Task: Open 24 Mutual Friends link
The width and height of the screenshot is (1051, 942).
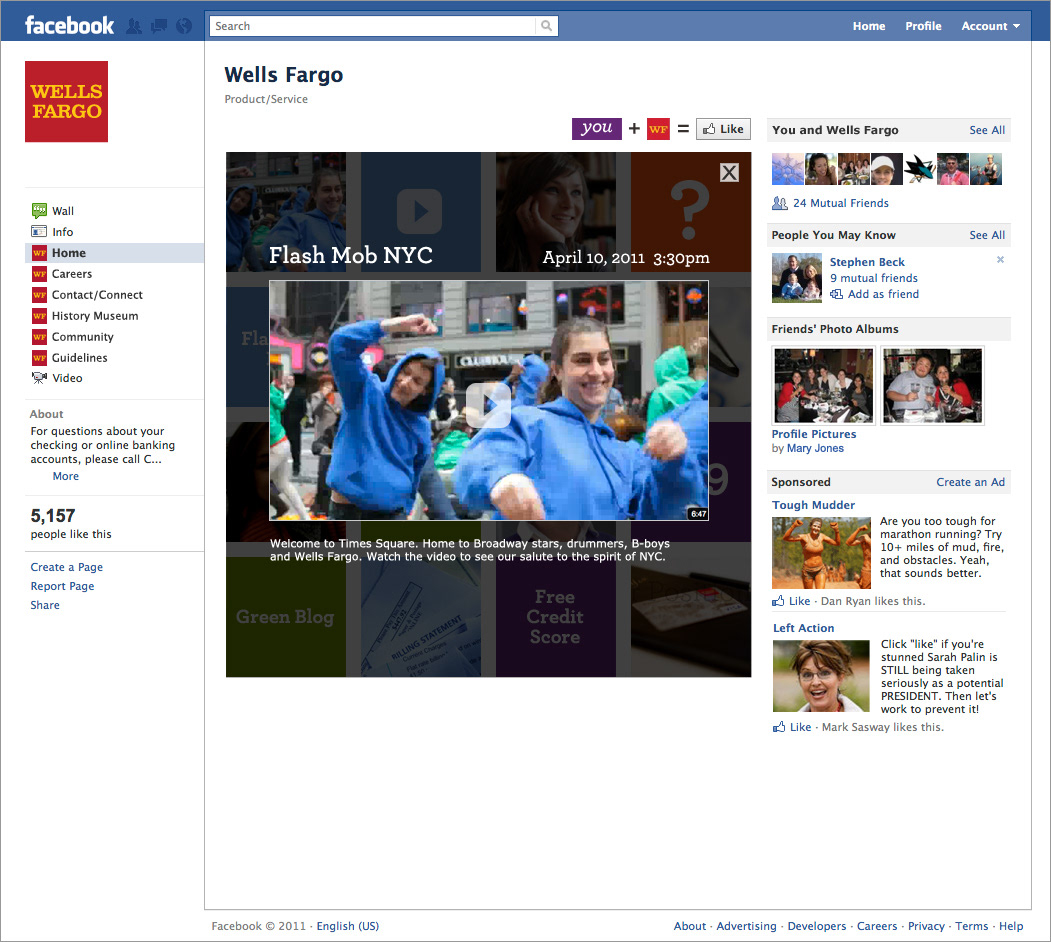Action: point(841,203)
